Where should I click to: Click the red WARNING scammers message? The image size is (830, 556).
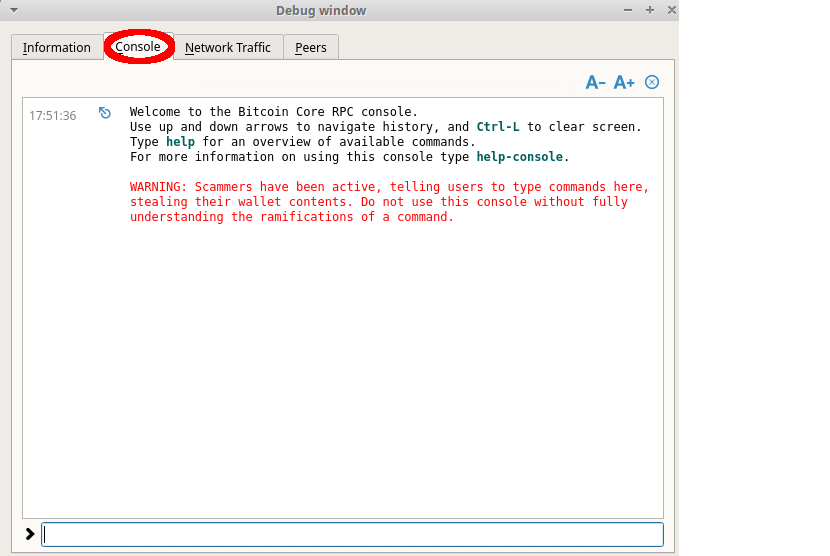(x=389, y=202)
